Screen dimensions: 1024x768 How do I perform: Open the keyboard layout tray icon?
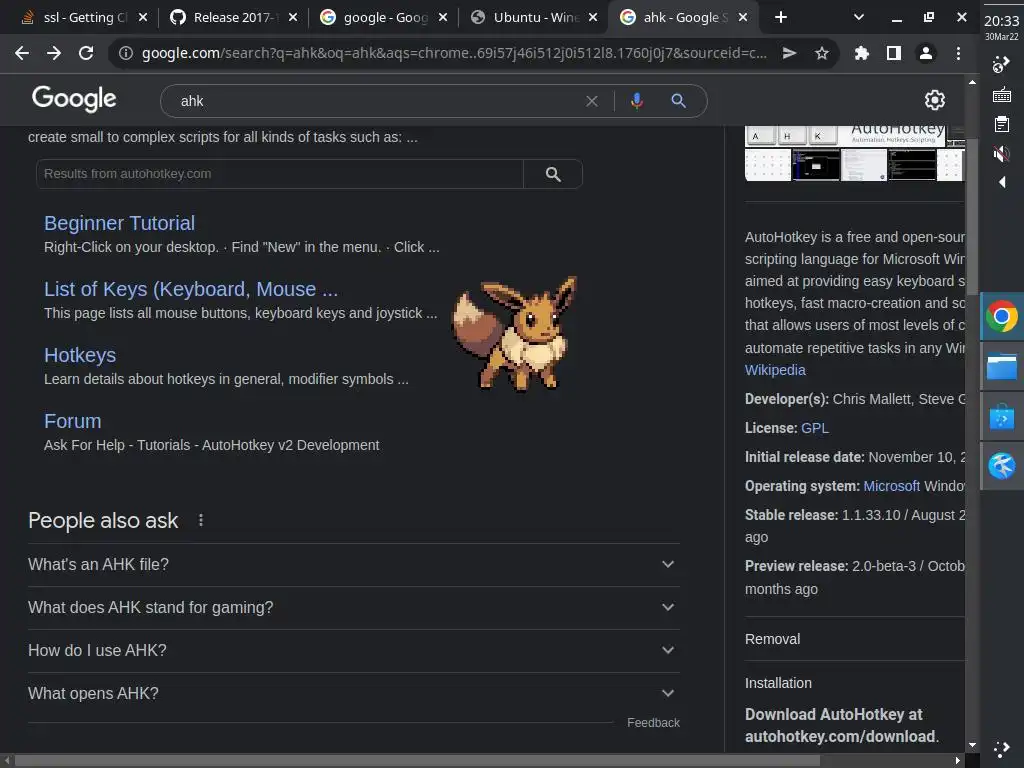point(1001,95)
